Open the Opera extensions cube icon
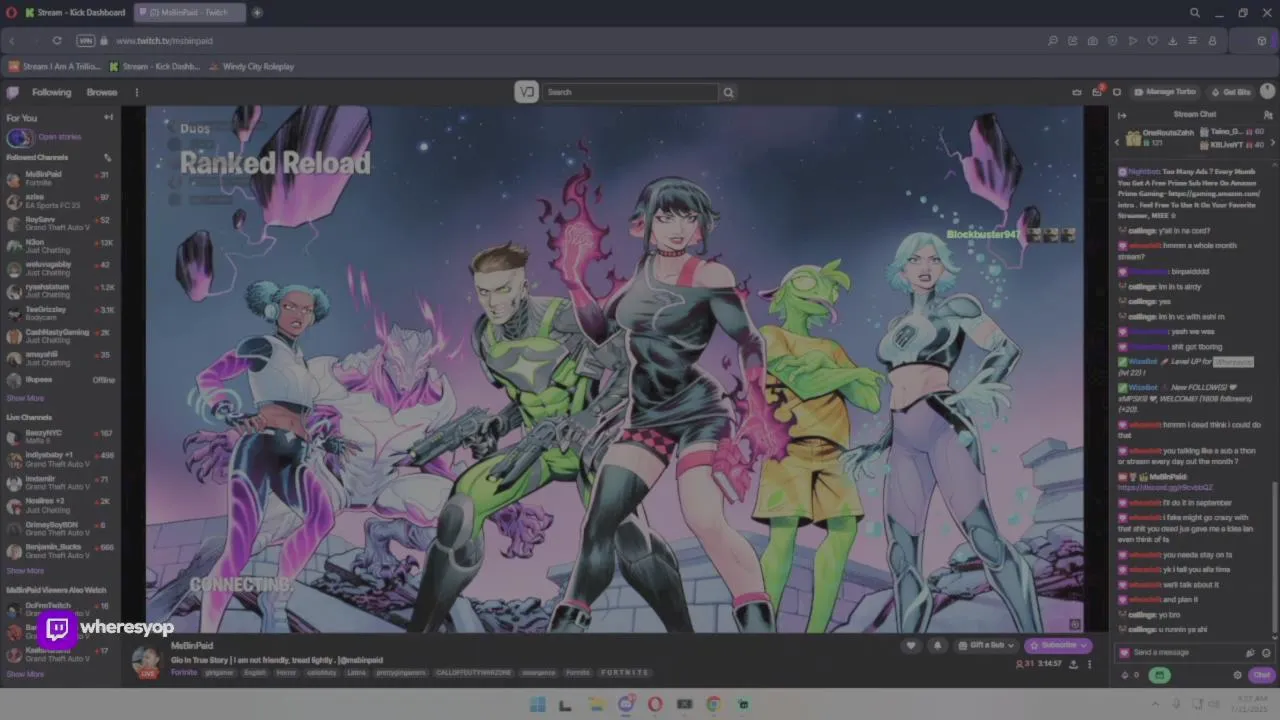This screenshot has height=720, width=1280. click(x=1262, y=41)
